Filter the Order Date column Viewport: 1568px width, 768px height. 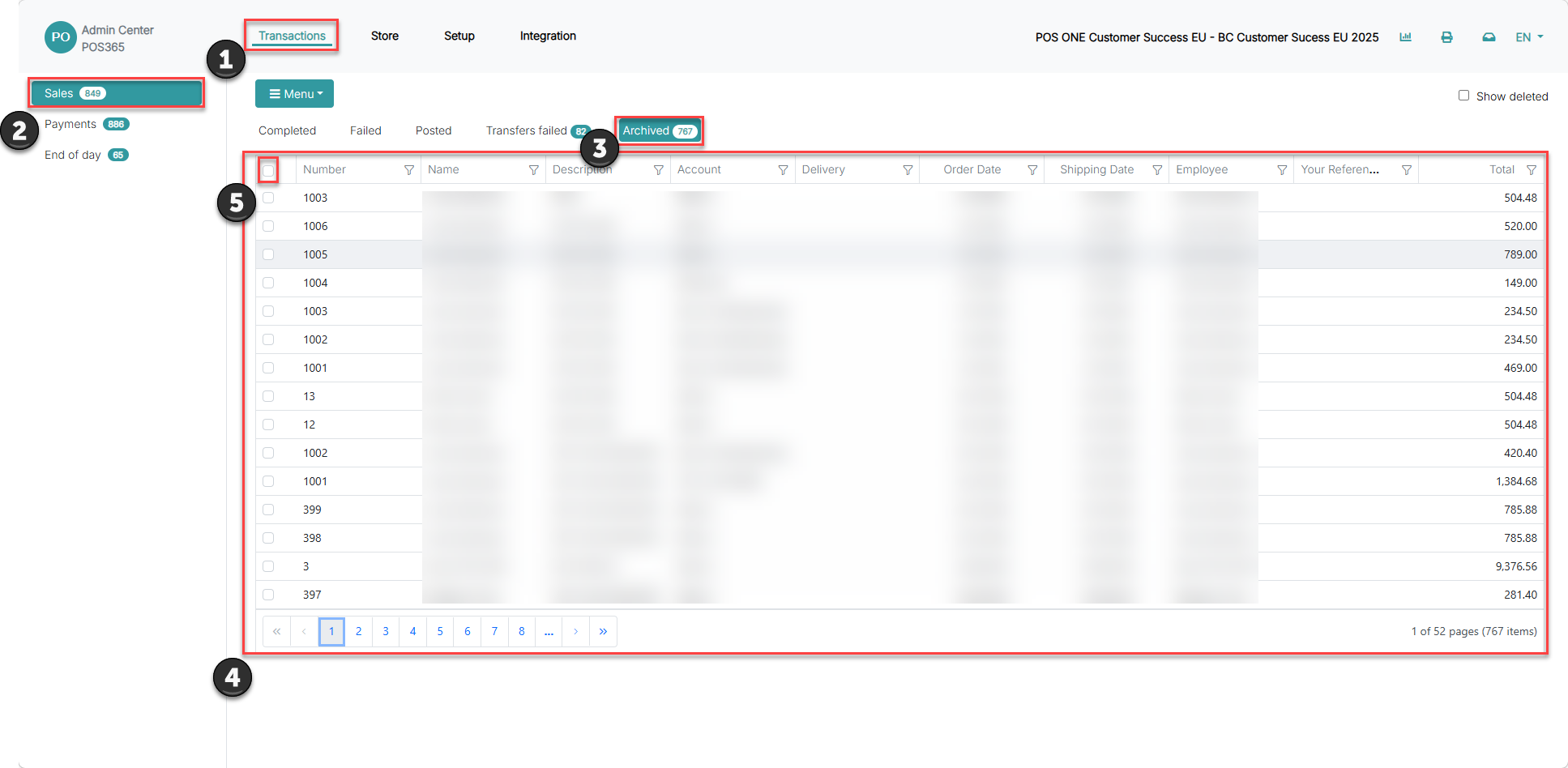point(1033,170)
